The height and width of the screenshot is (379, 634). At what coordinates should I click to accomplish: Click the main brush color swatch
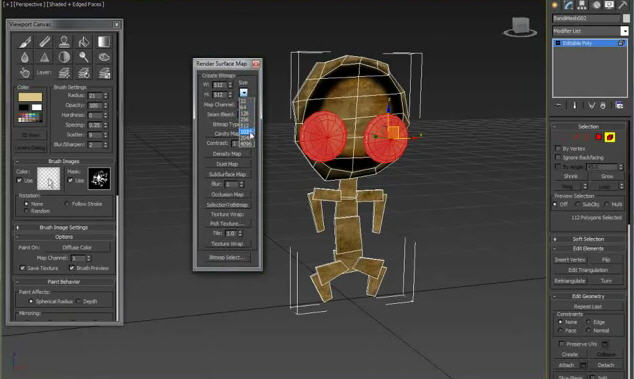pyautogui.click(x=30, y=97)
